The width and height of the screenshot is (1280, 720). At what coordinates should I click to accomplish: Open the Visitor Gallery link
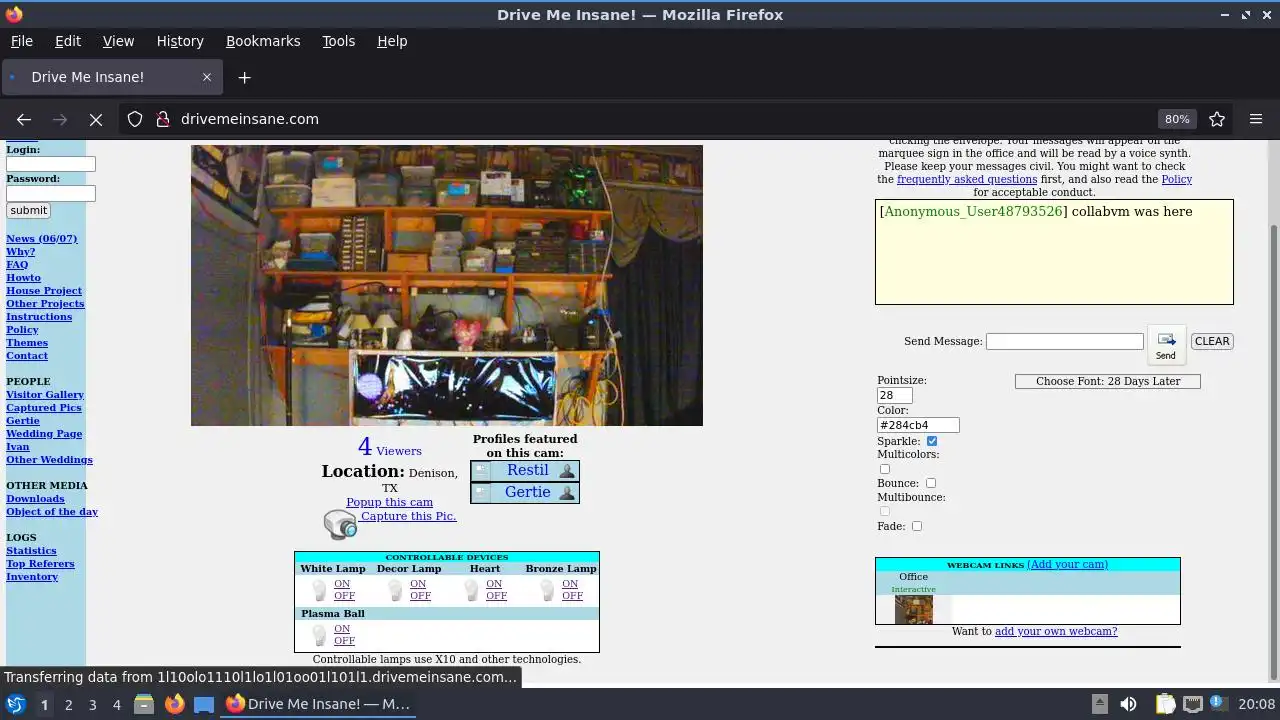point(45,395)
